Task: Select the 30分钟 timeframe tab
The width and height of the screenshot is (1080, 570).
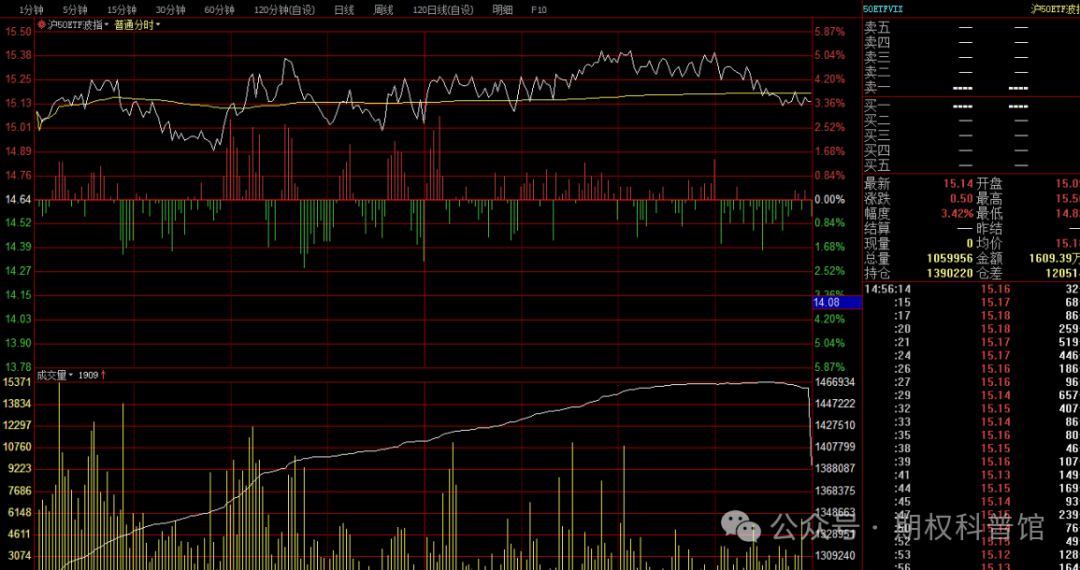Action: (170, 9)
